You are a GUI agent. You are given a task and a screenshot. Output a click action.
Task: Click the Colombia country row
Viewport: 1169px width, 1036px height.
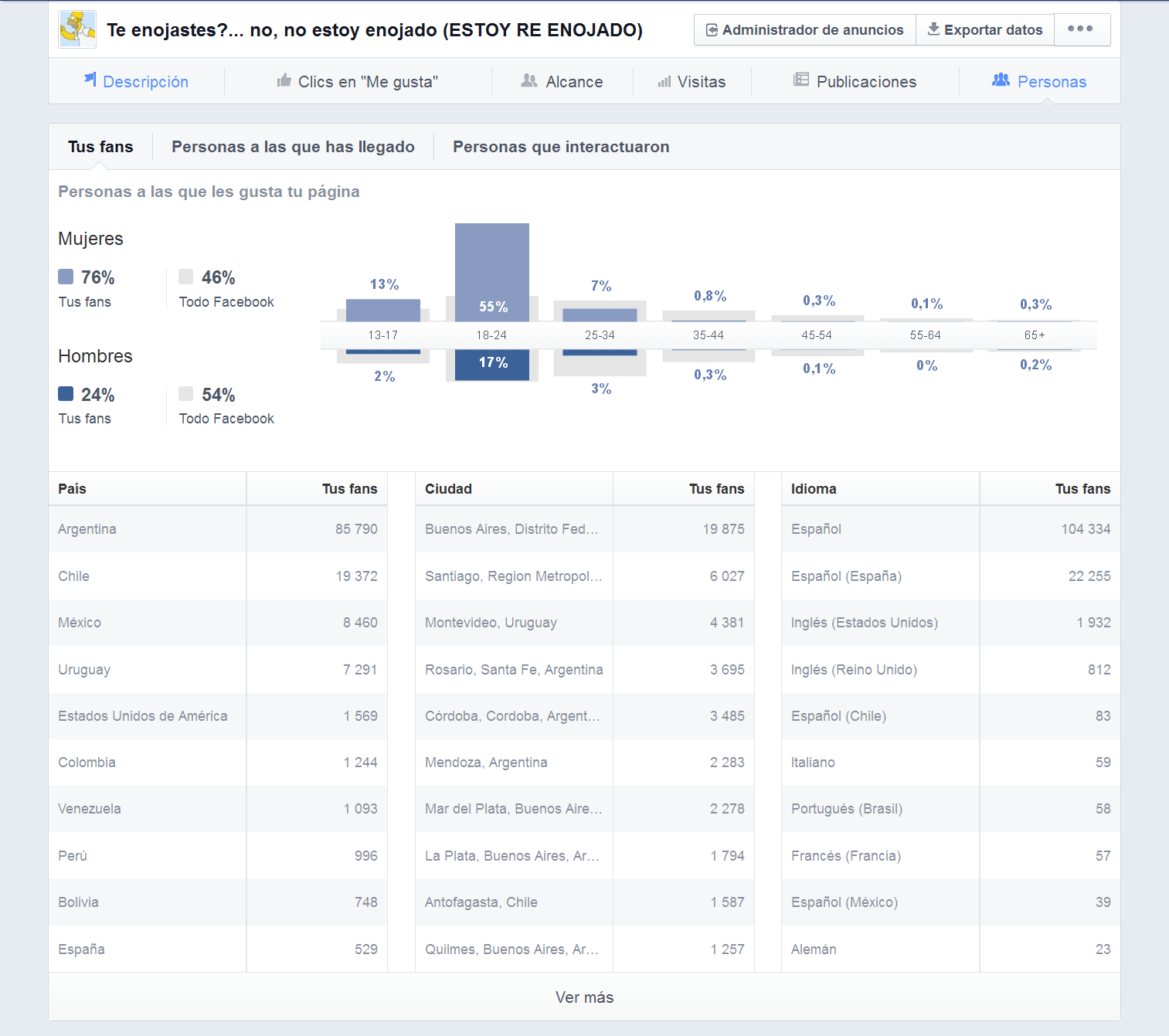pyautogui.click(x=218, y=763)
